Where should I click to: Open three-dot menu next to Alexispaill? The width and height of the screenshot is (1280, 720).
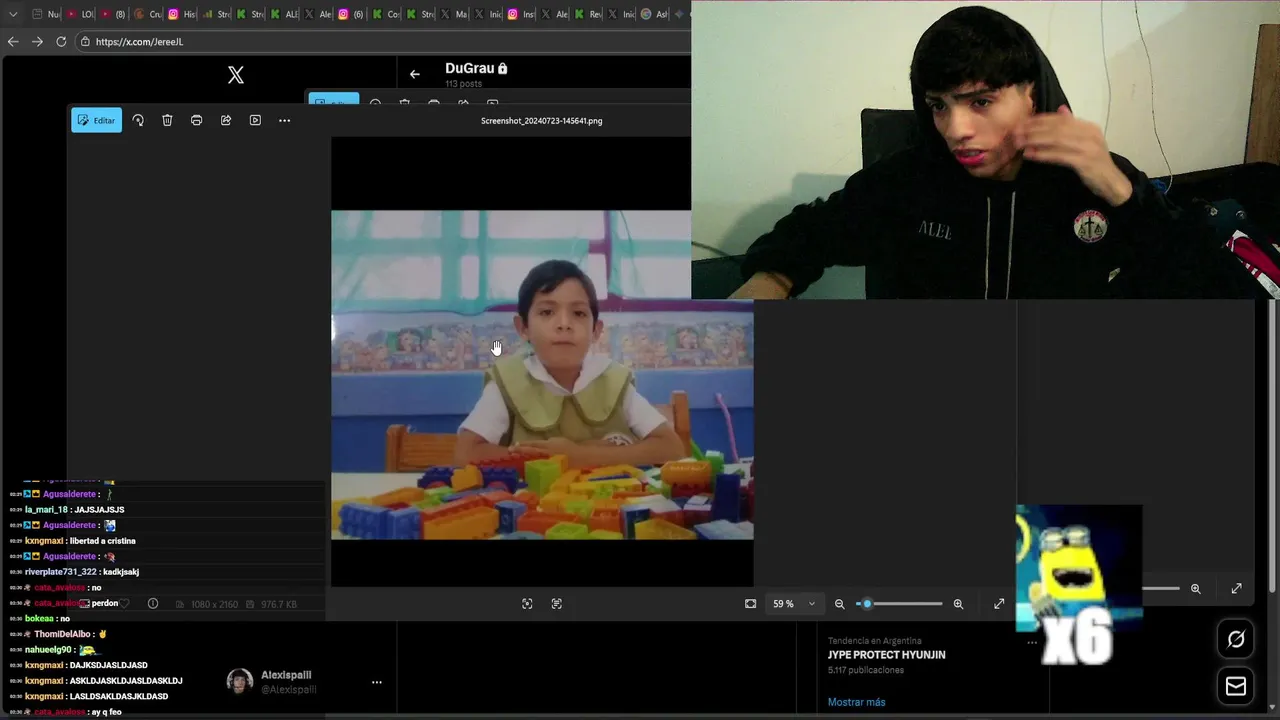377,682
